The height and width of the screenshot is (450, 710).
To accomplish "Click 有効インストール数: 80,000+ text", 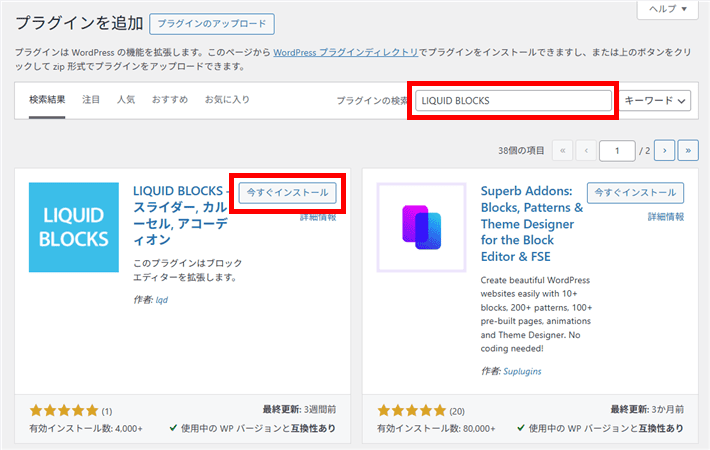I will tap(436, 428).
